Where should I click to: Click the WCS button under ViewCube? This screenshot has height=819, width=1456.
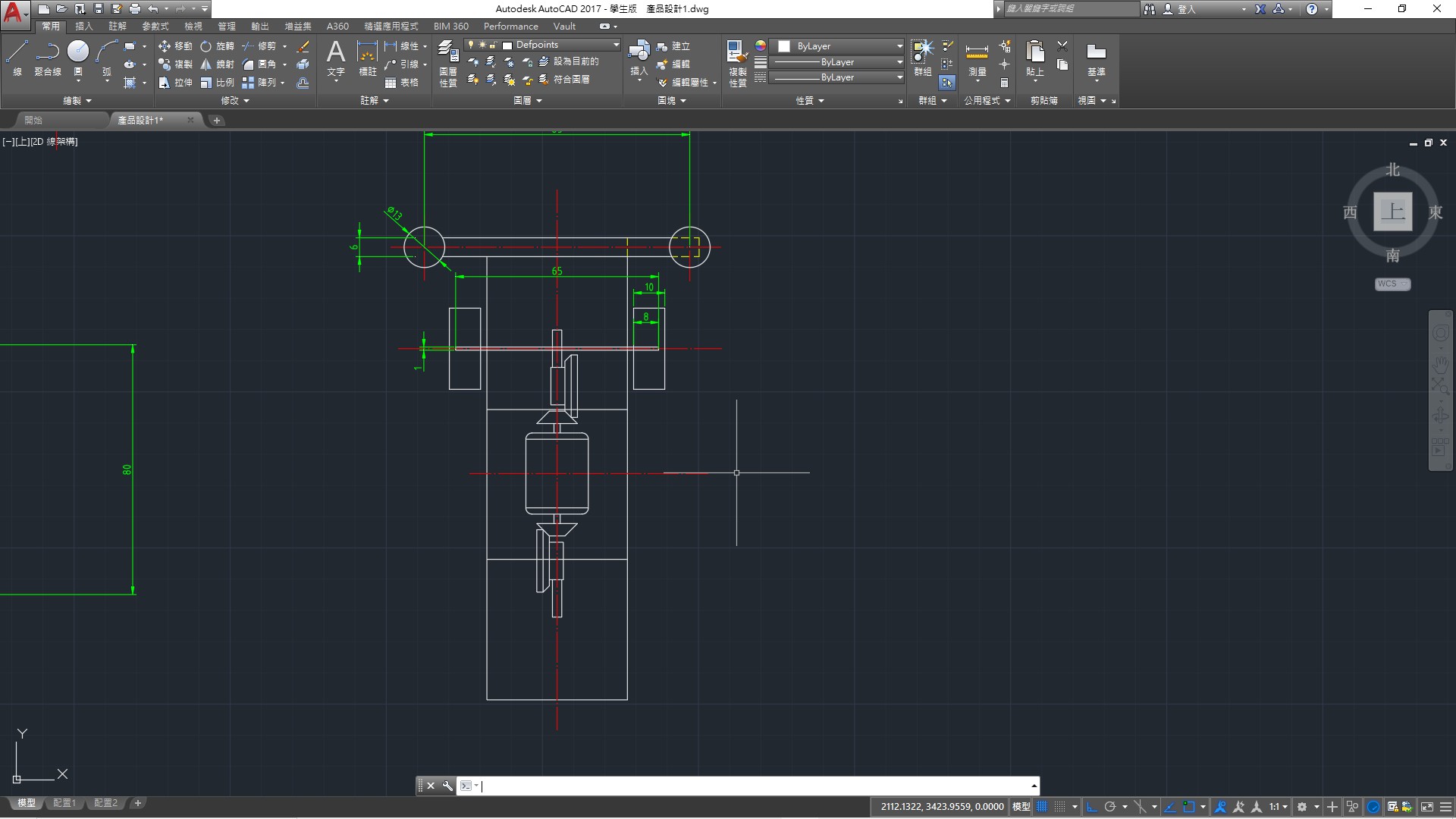[x=1392, y=284]
